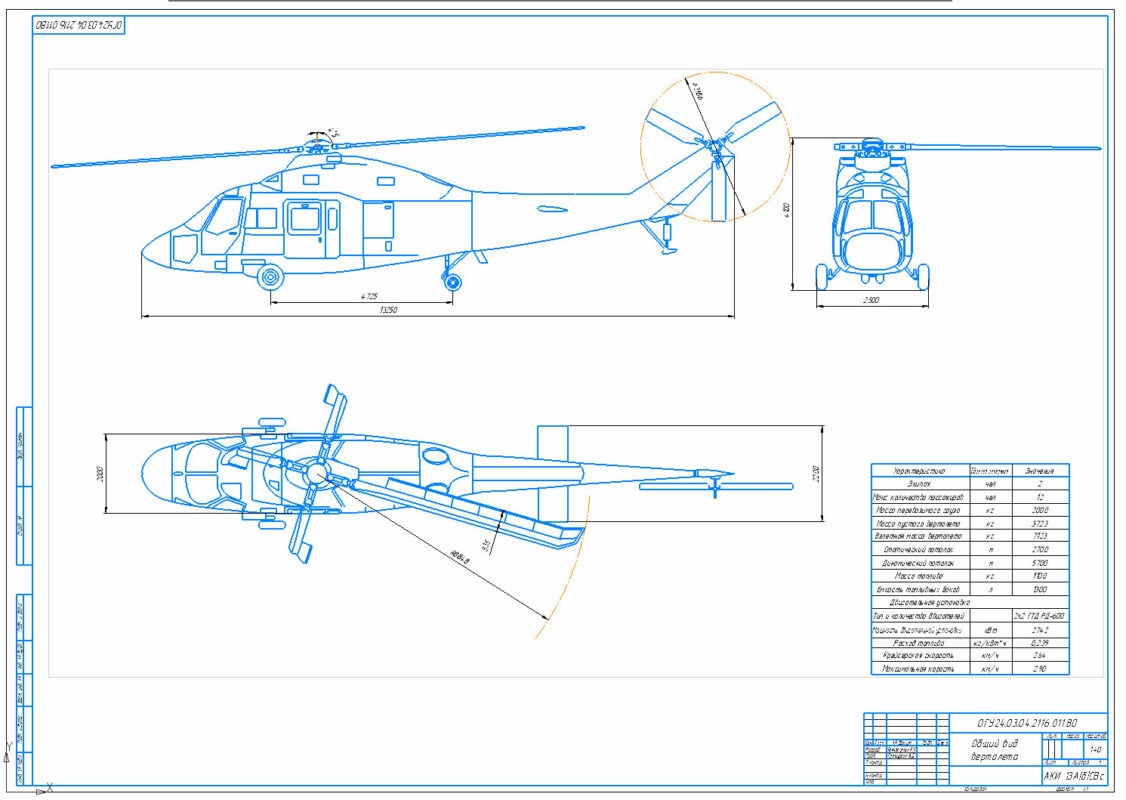The image size is (1126, 800).
Task: Select the 2х2 ГТД РД-600 engine cell
Action: 1039,616
